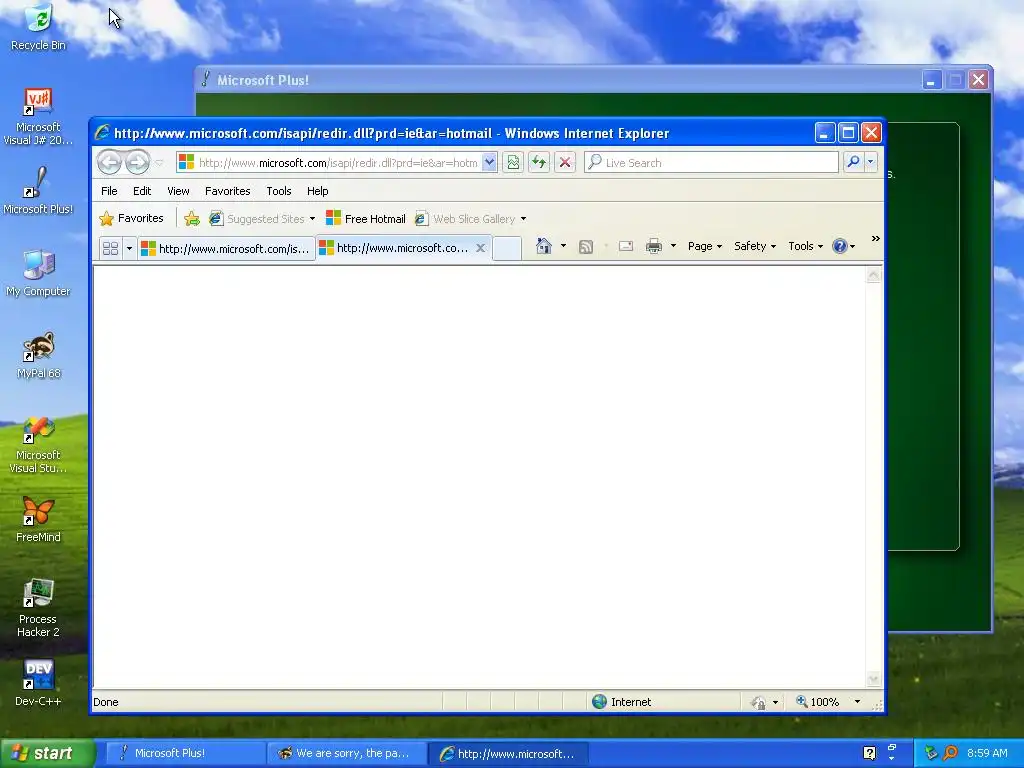
Task: Open the Favorites menu in menu bar
Action: (x=227, y=191)
